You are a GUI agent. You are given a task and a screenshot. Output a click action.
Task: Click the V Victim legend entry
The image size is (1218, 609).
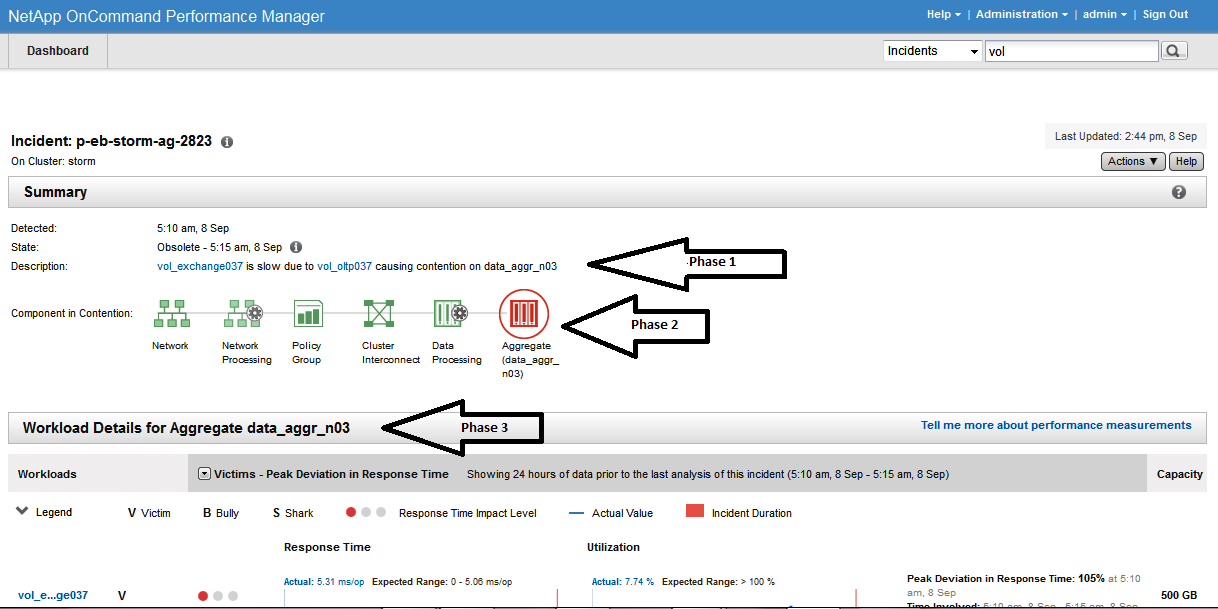(149, 513)
